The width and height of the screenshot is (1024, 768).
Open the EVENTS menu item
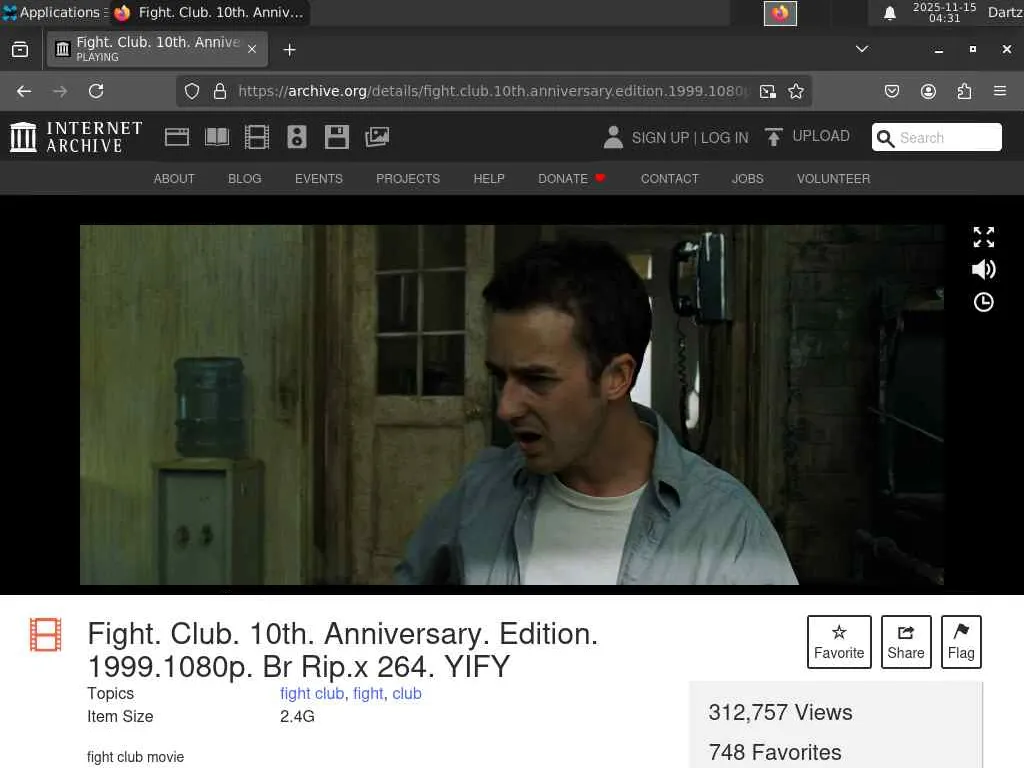pos(319,178)
